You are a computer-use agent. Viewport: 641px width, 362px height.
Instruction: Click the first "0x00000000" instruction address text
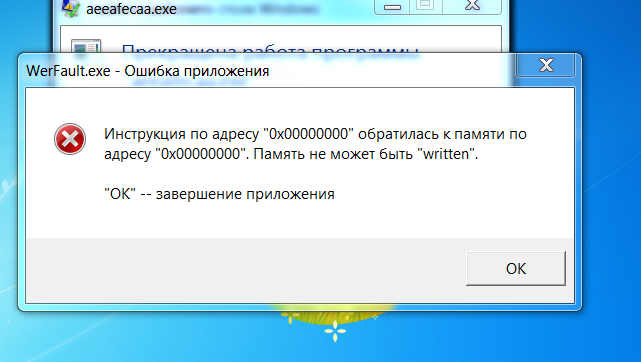(308, 134)
